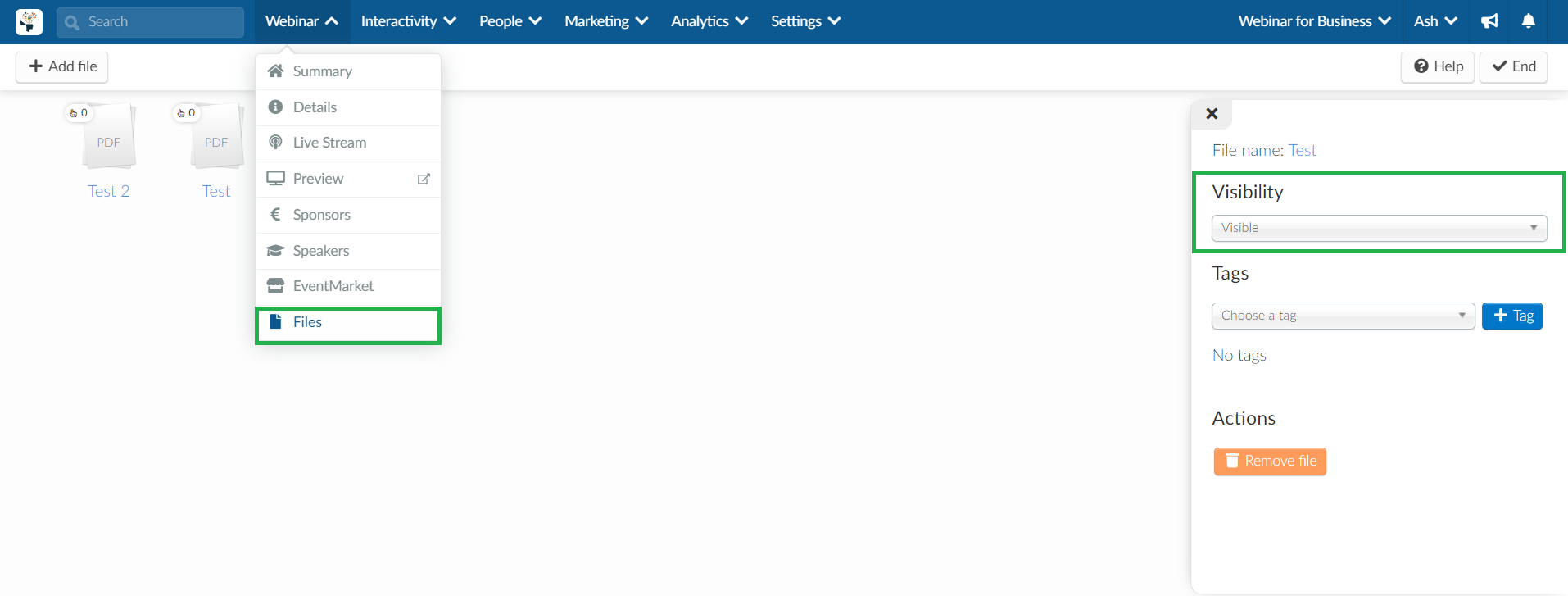This screenshot has width=1568, height=596.
Task: Click the Sponsors euro icon
Action: pyautogui.click(x=276, y=215)
